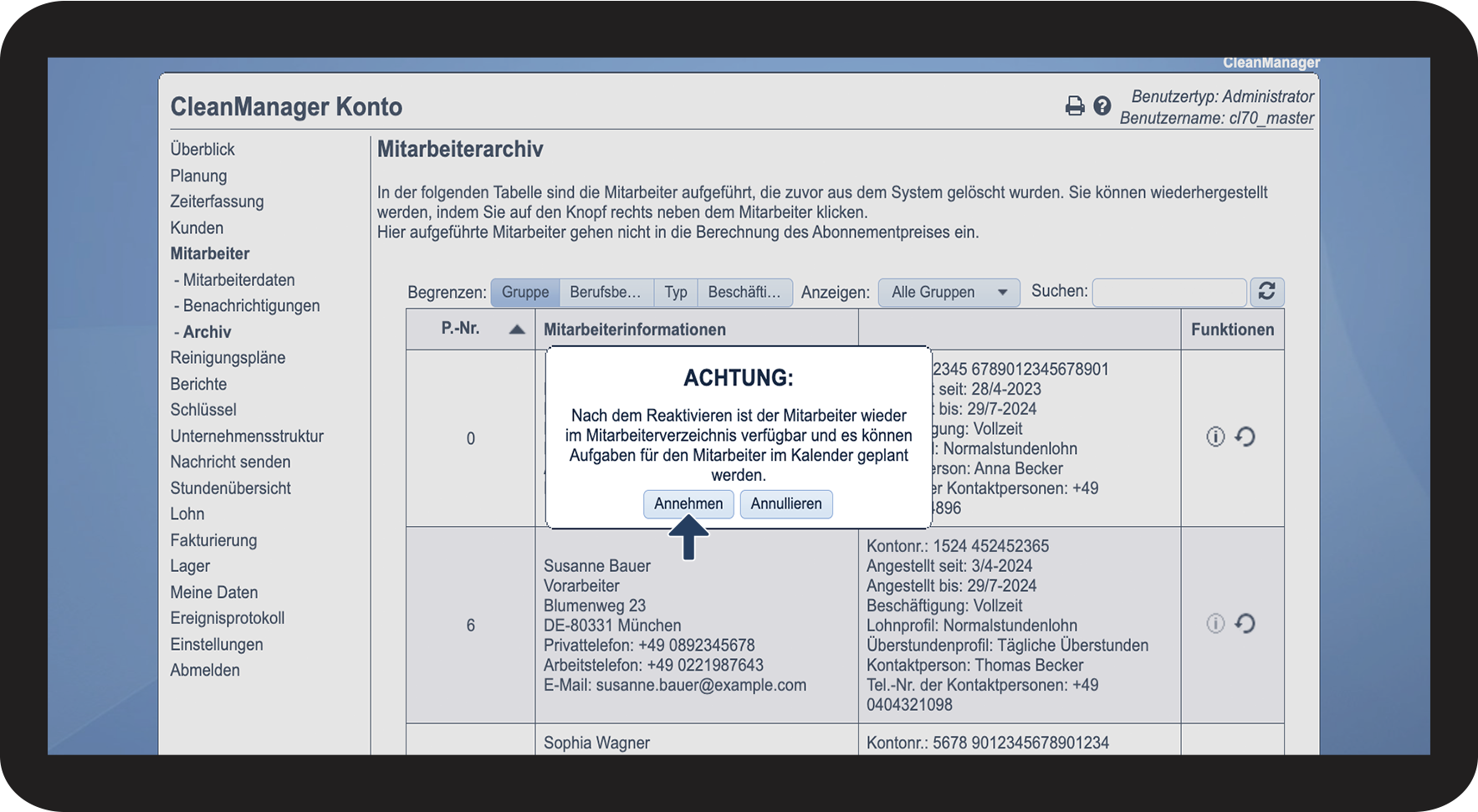Switch filter to Berufsbe… option
The image size is (1478, 812).
point(606,293)
